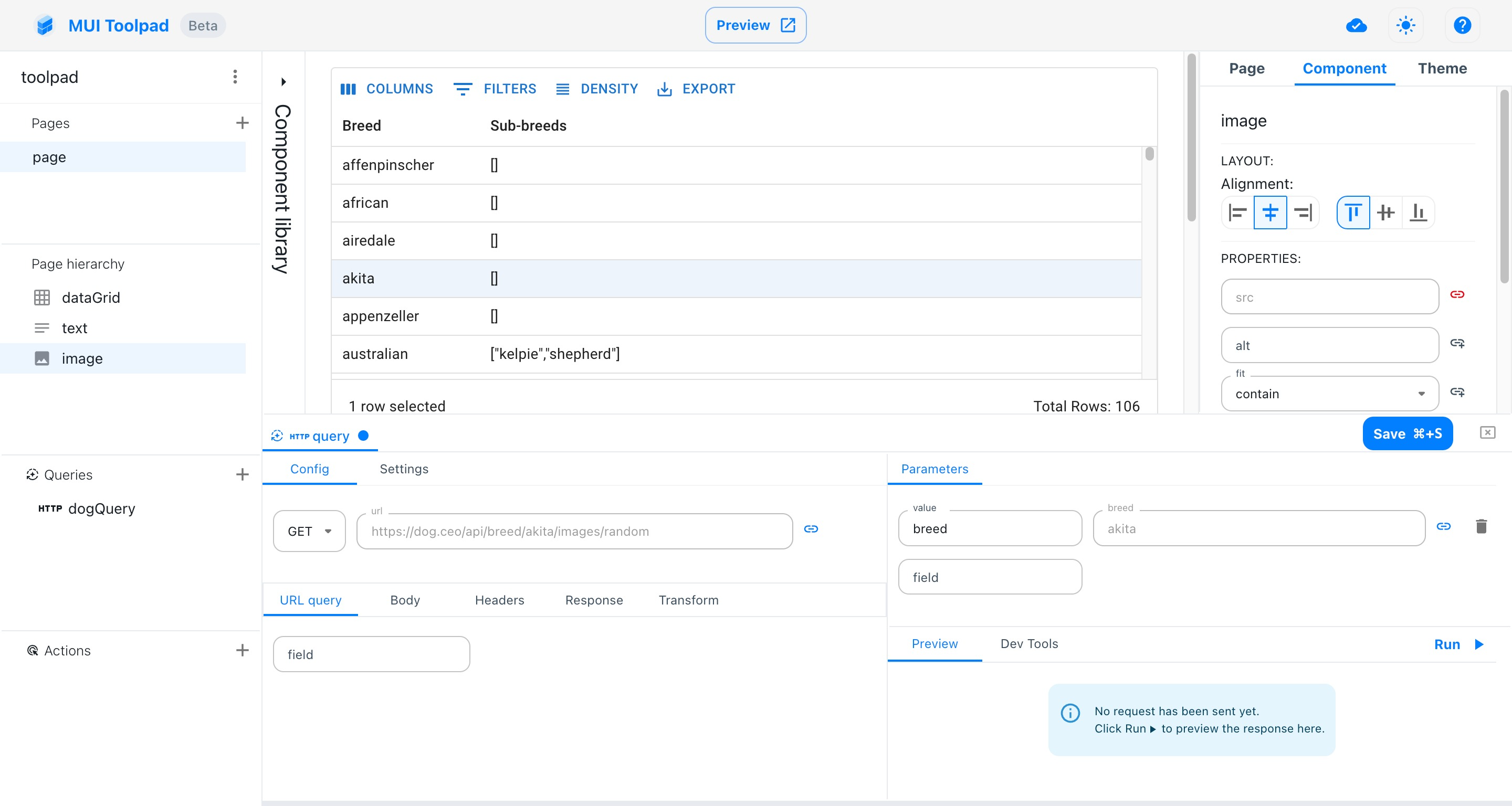This screenshot has height=806, width=1512.
Task: Click the url binding link icon
Action: click(x=811, y=529)
